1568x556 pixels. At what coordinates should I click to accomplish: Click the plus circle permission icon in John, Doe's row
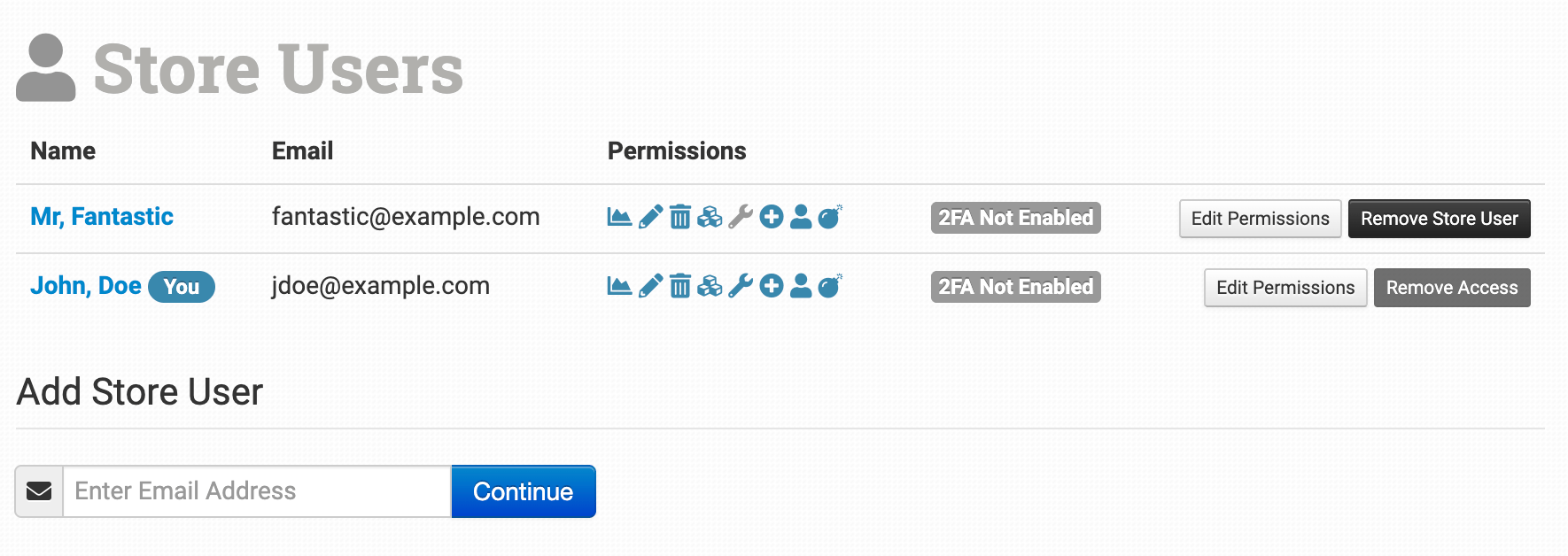click(772, 286)
